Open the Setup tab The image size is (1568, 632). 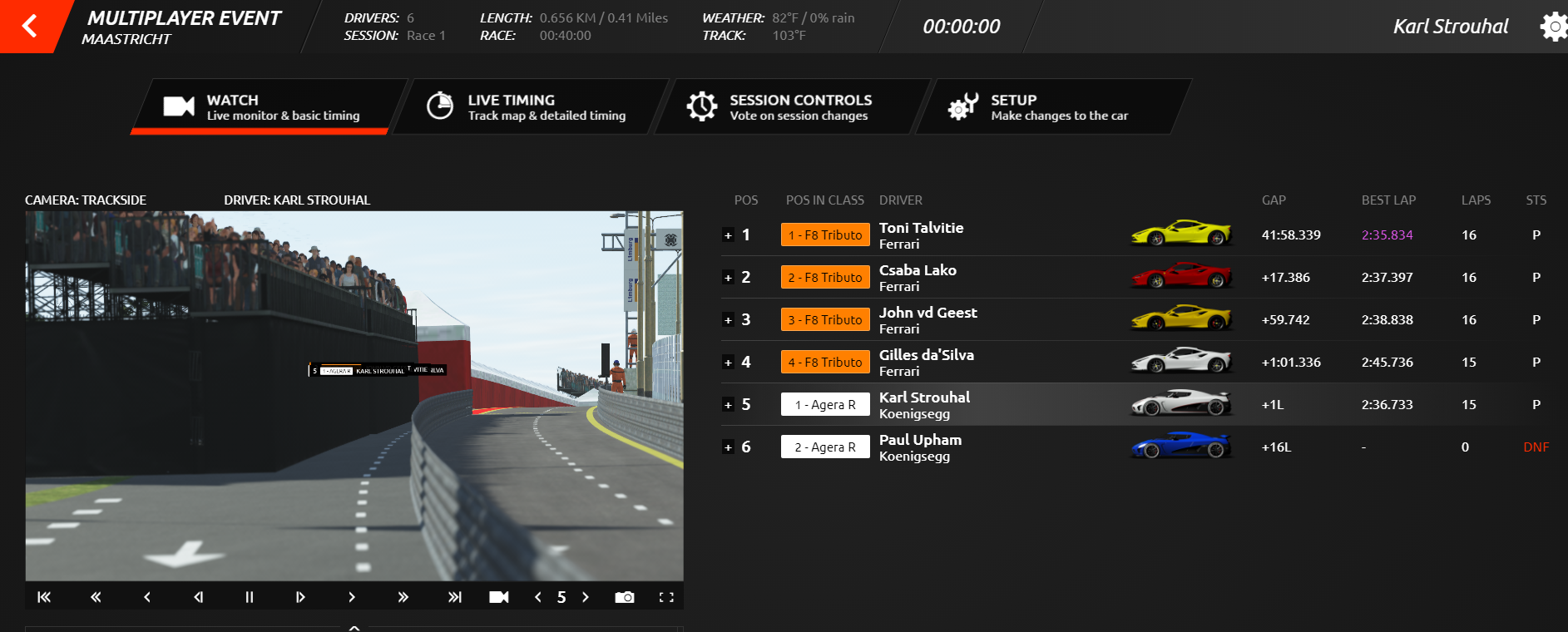pyautogui.click(x=1053, y=106)
